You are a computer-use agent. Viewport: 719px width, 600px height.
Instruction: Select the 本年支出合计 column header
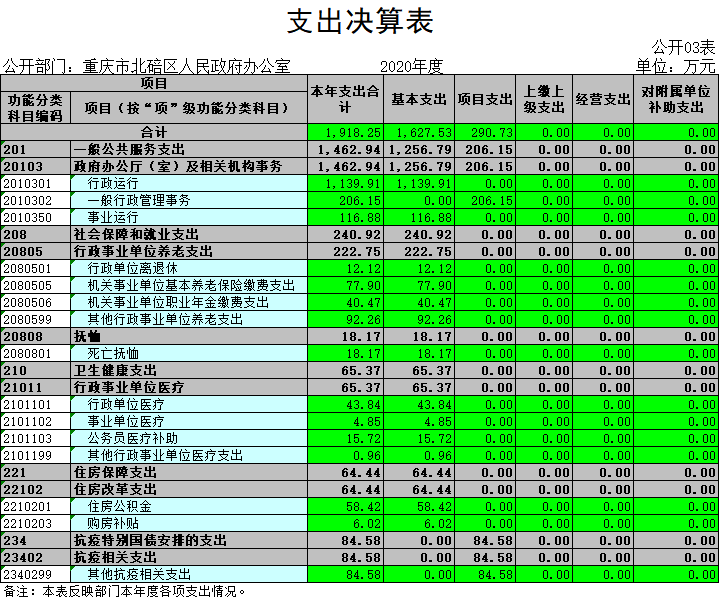point(345,99)
